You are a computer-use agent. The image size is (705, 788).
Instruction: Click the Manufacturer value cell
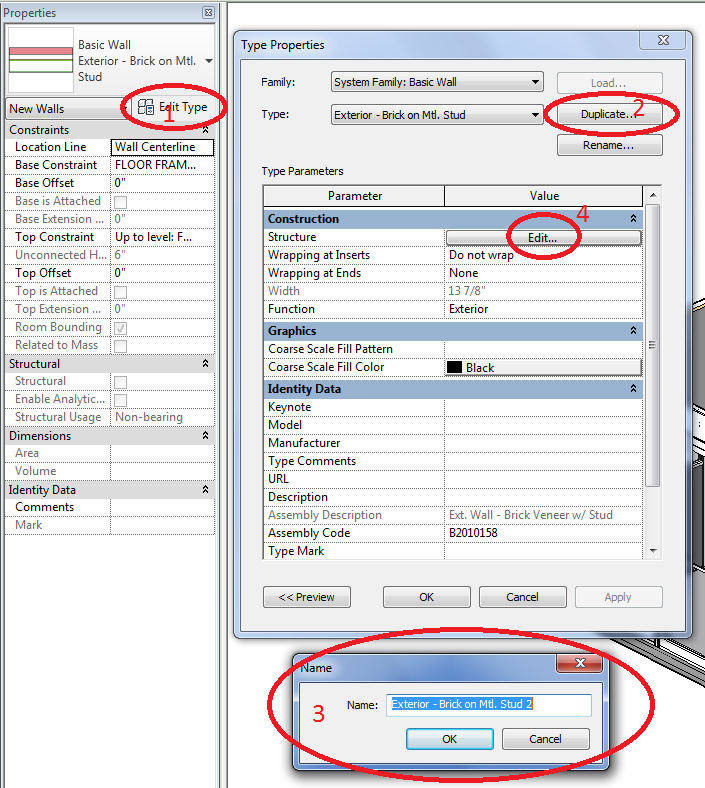click(543, 443)
